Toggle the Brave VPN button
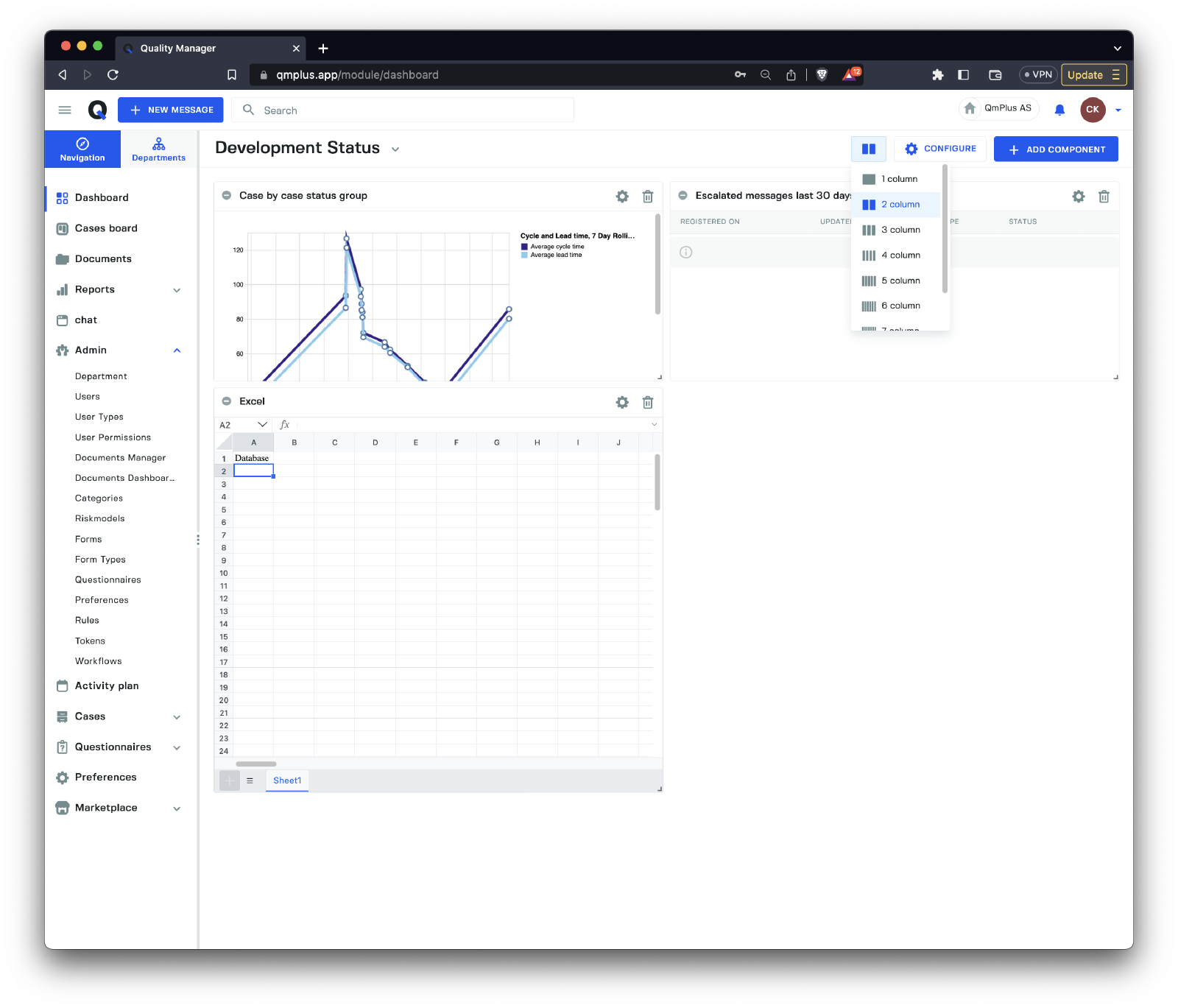 click(1038, 74)
